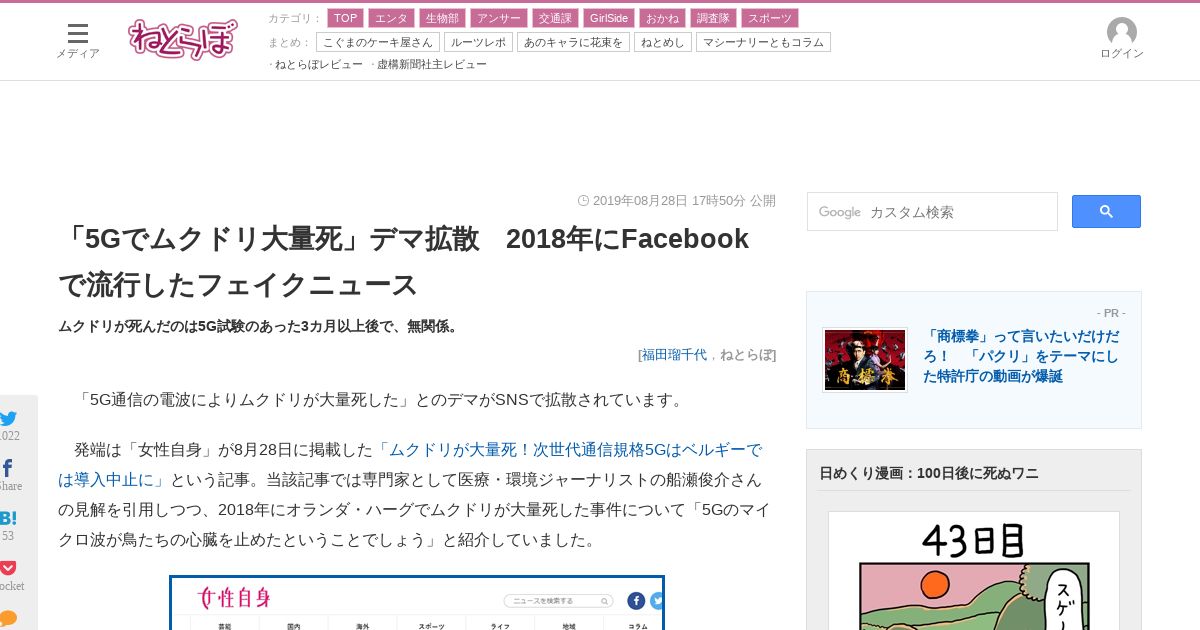
Task: Open あのキャラに花束を summary link
Action: pos(573,42)
